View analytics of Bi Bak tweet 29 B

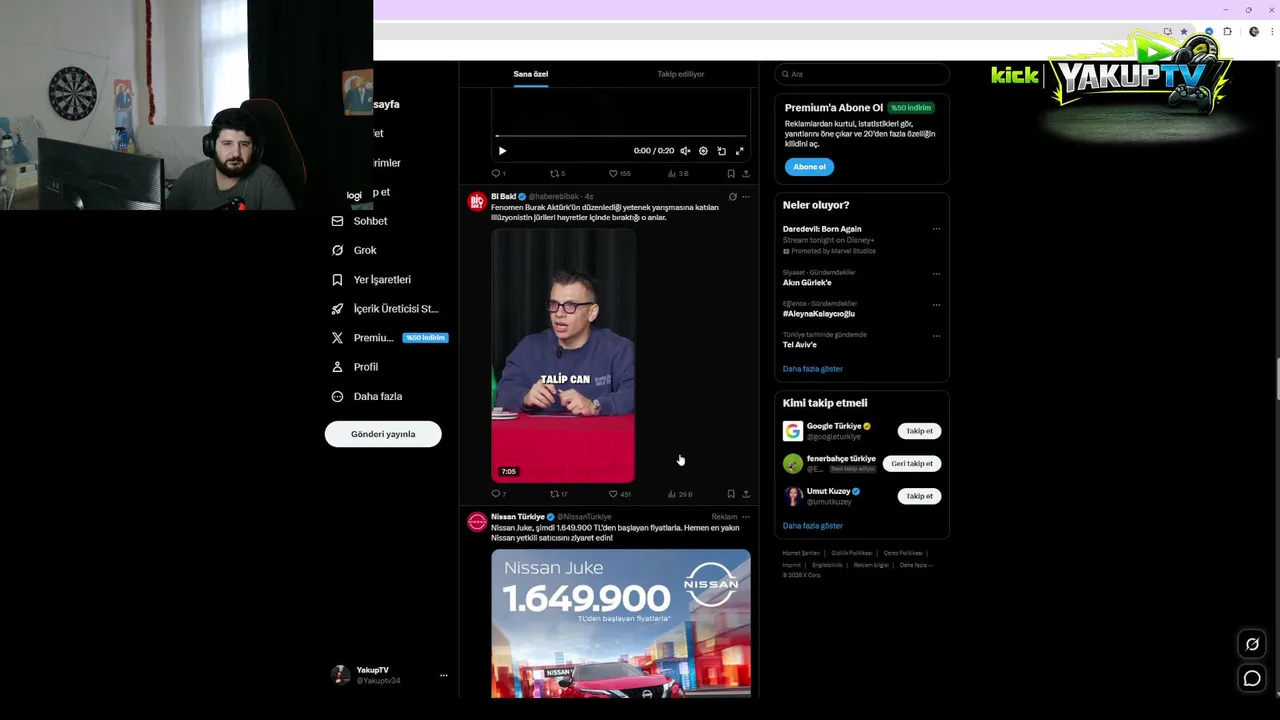coord(679,494)
